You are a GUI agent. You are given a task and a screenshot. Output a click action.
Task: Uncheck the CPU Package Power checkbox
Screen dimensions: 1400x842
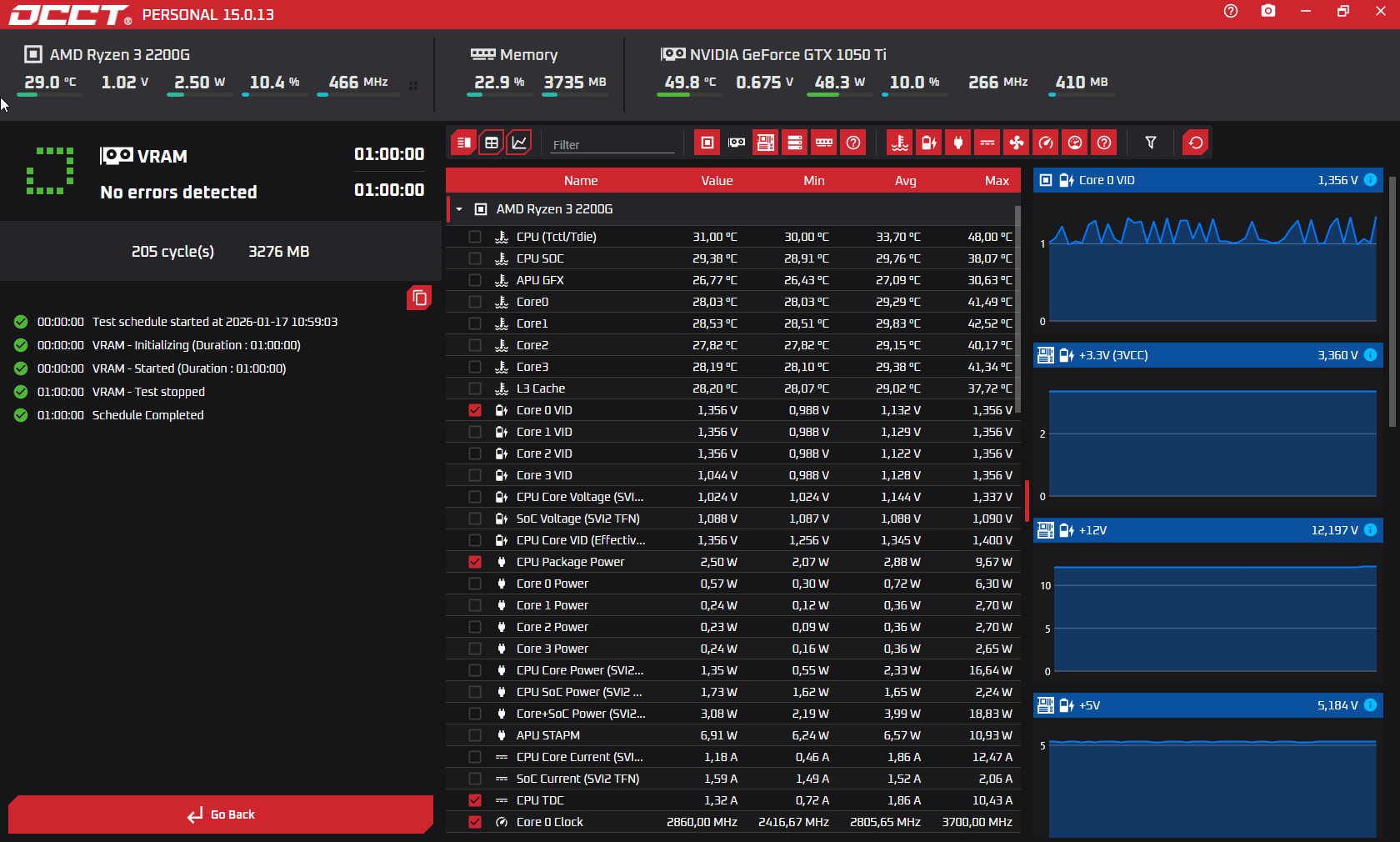pos(475,562)
